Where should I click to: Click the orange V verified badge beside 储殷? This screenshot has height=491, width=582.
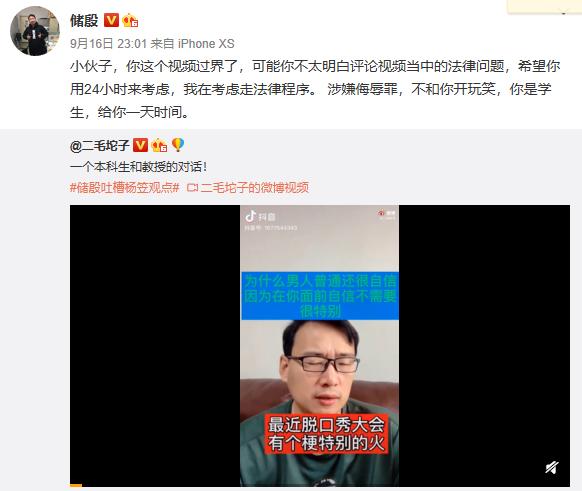point(111,20)
